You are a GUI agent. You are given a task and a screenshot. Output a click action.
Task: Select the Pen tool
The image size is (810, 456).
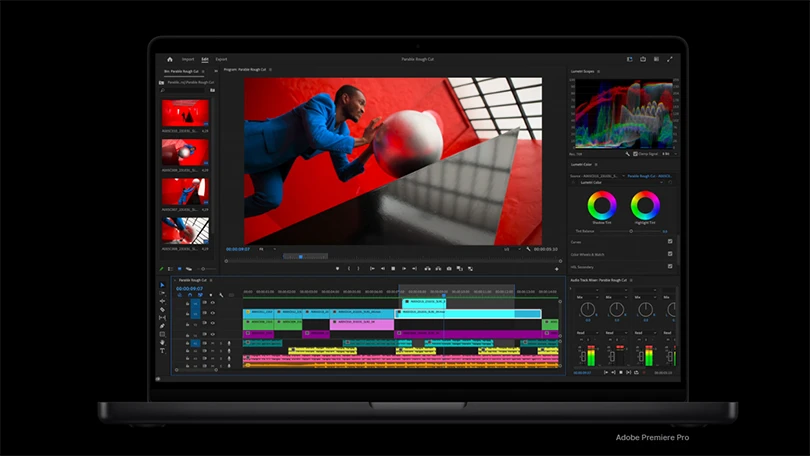(162, 326)
